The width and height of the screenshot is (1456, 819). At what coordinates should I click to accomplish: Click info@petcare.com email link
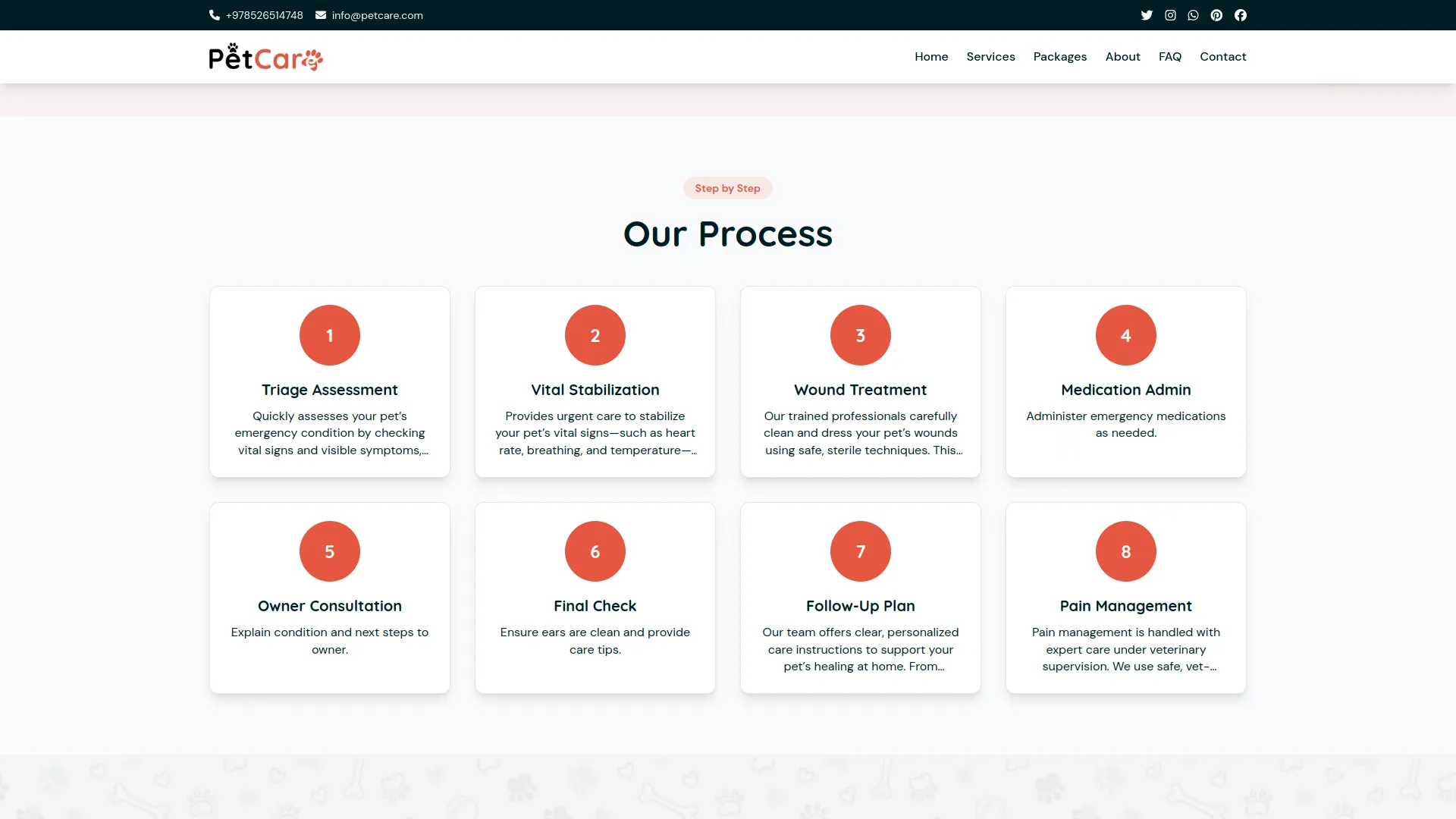tap(377, 15)
